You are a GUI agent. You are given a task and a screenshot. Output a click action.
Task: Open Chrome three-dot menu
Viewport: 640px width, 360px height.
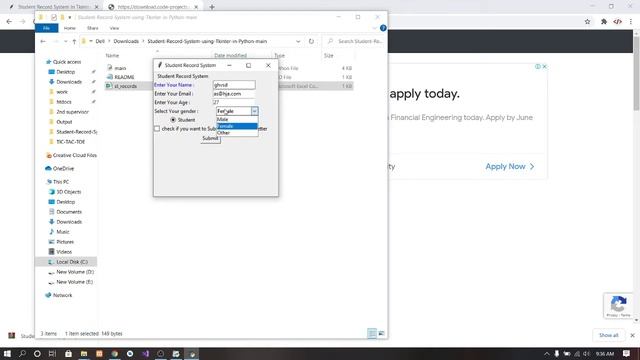(631, 22)
